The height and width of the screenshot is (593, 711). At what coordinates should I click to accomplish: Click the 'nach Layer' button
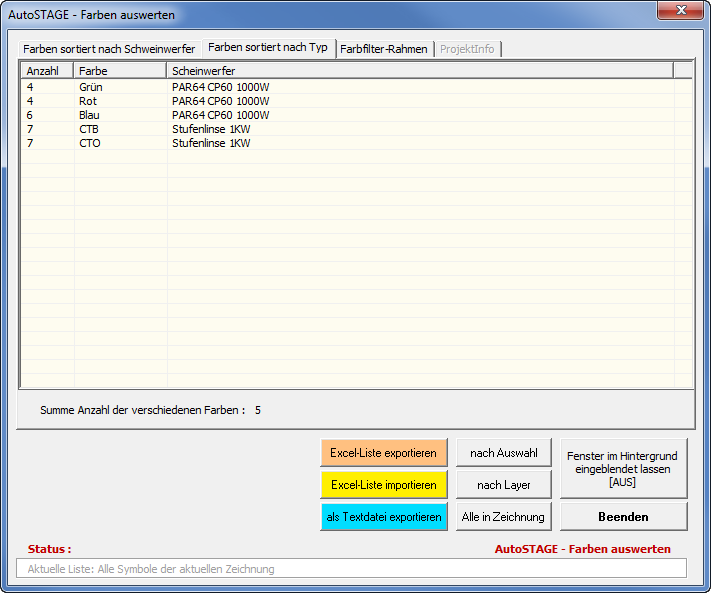(x=504, y=485)
